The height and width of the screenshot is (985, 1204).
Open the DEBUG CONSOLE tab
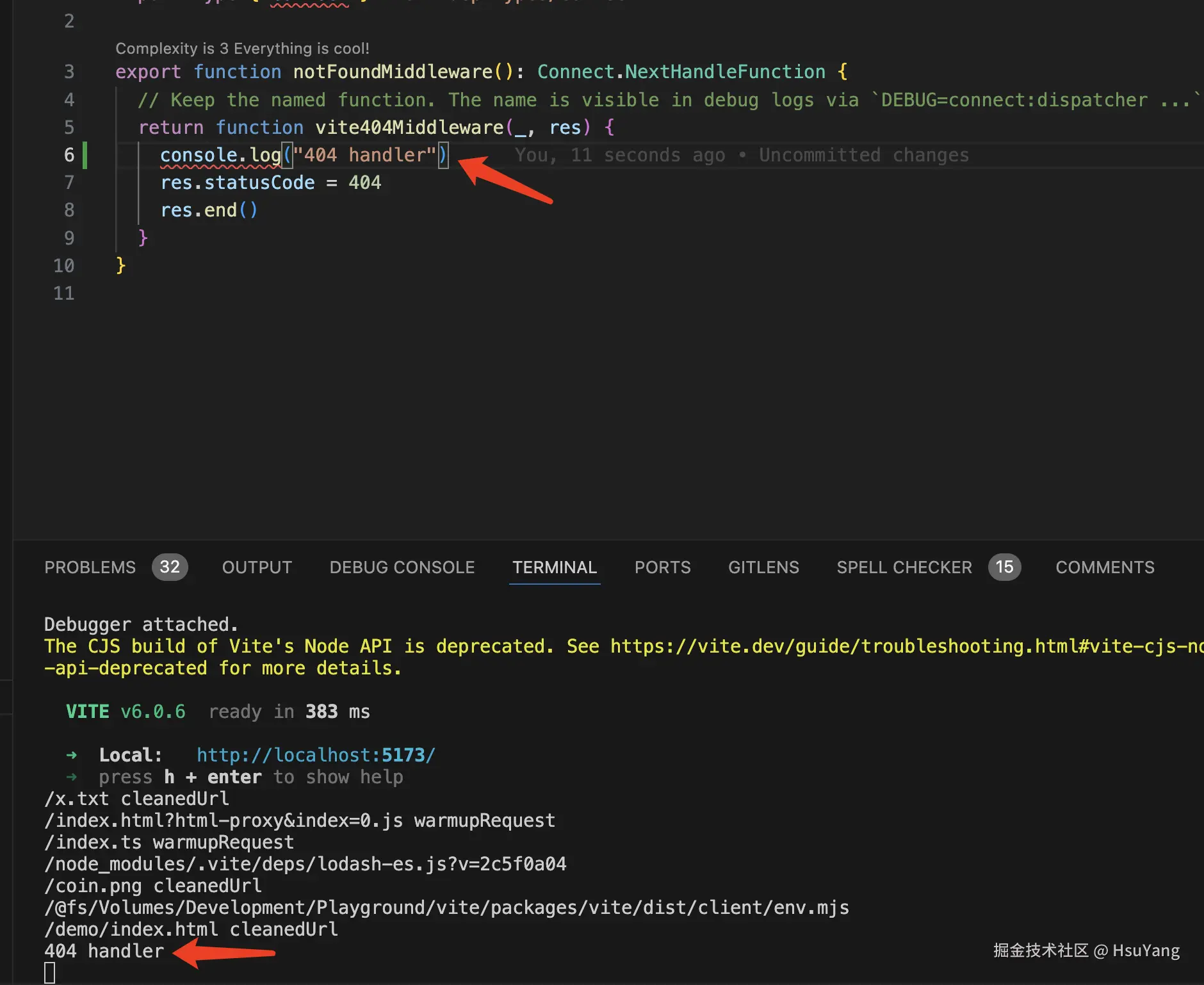402,567
